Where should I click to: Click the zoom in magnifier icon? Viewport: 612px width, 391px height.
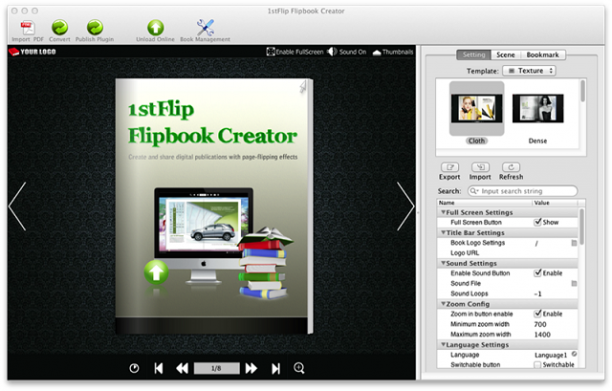point(299,368)
